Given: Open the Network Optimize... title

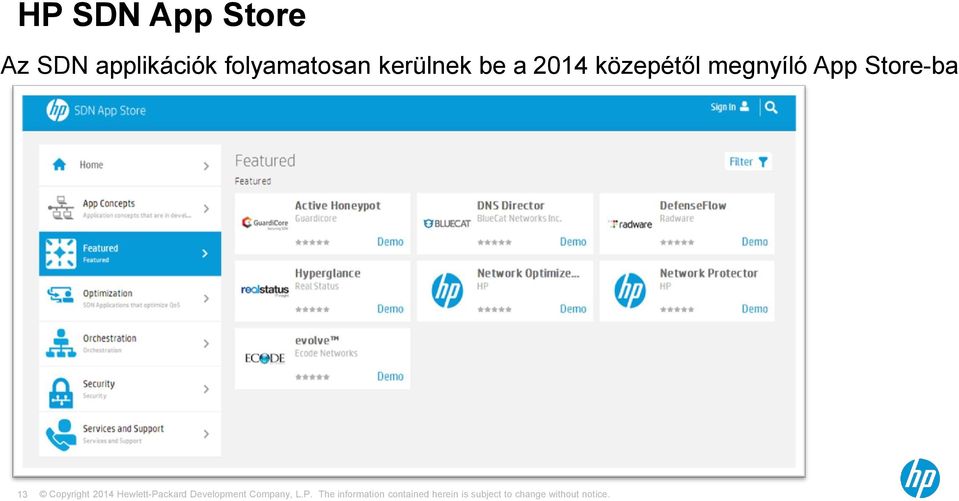Looking at the screenshot, I should [x=528, y=273].
